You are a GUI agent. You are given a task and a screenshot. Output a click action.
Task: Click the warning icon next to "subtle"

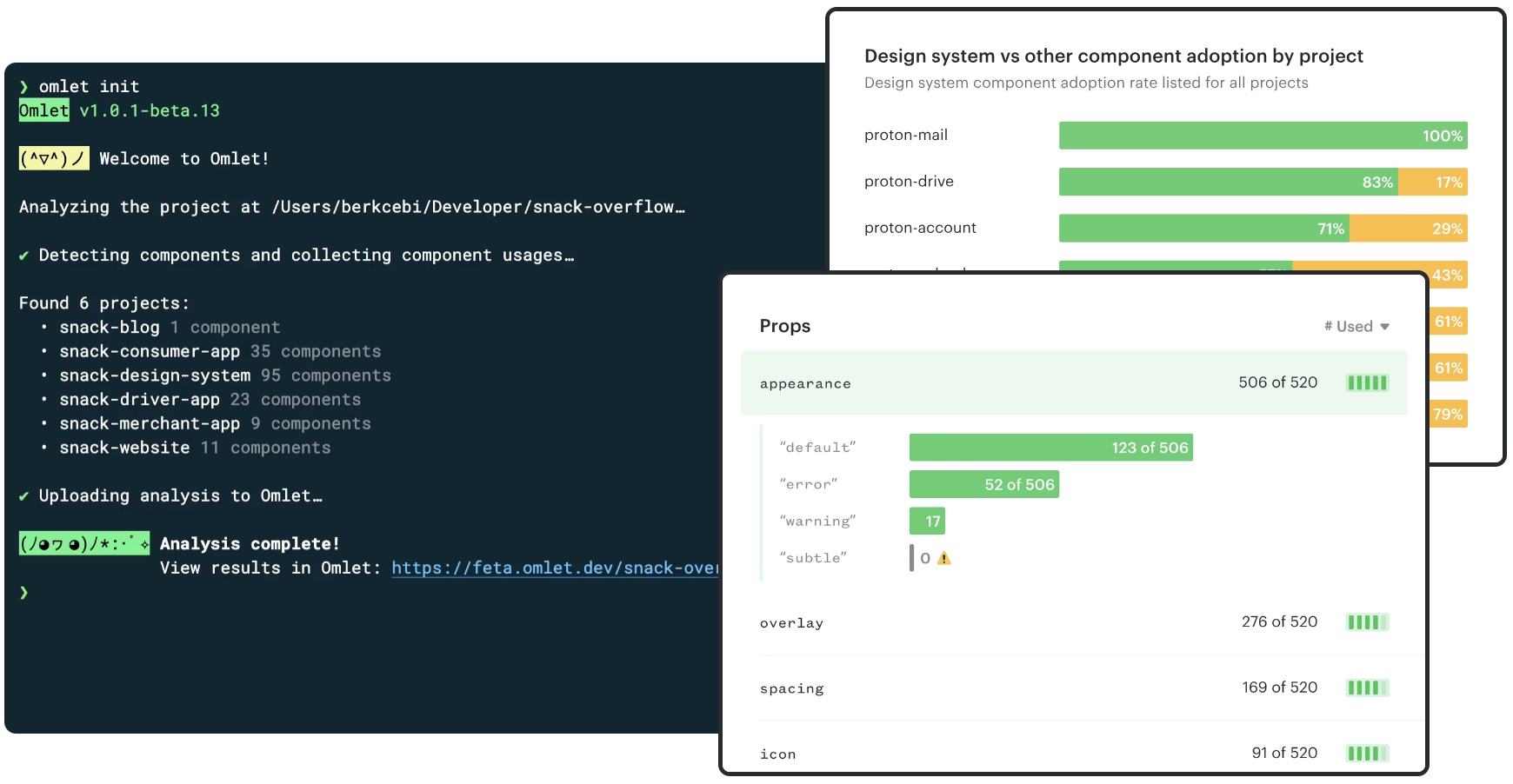coord(944,559)
